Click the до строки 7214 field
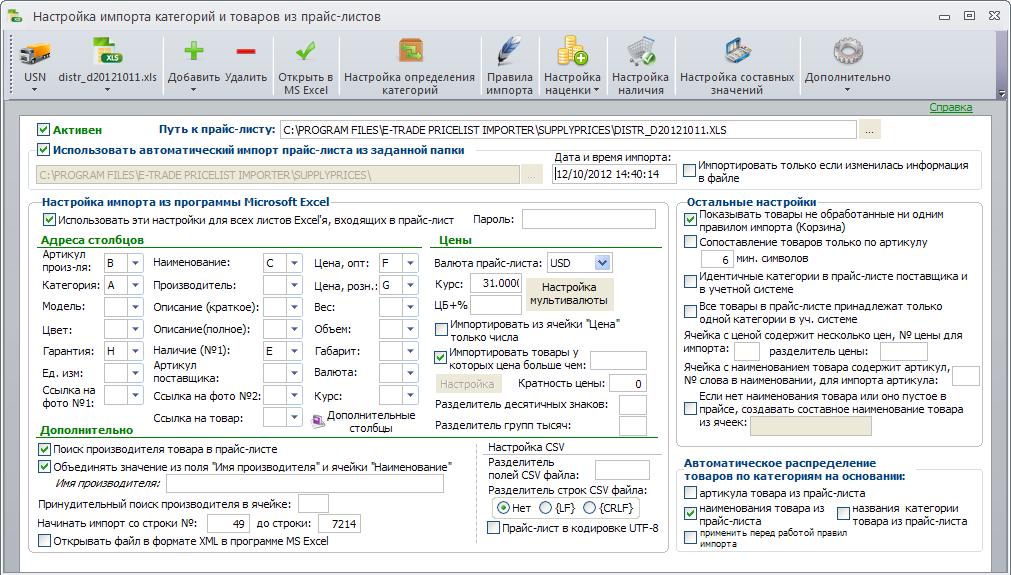Viewport: 1011px width, 575px height. tap(339, 523)
